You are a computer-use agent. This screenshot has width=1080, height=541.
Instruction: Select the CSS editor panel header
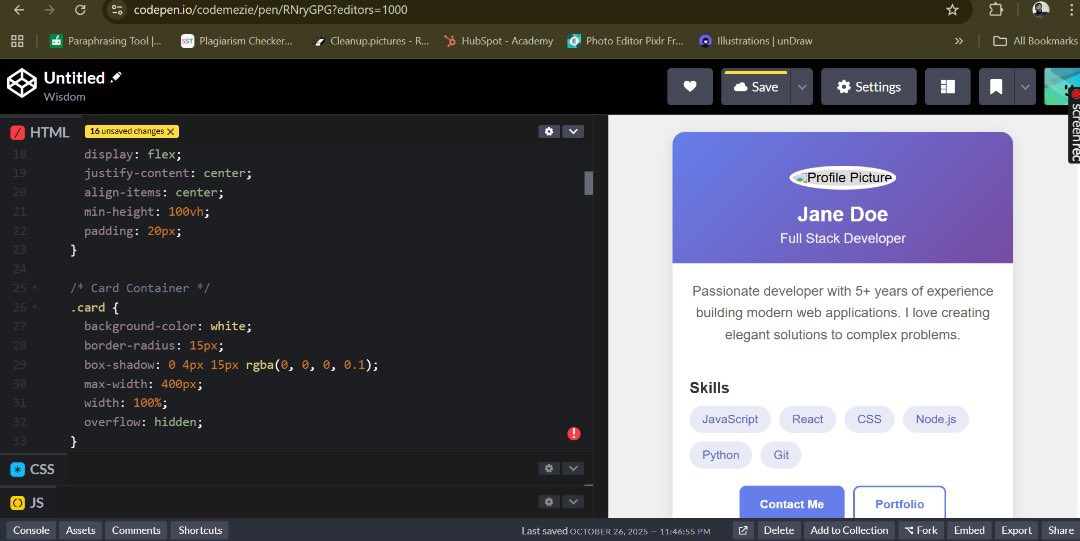pyautogui.click(x=32, y=469)
